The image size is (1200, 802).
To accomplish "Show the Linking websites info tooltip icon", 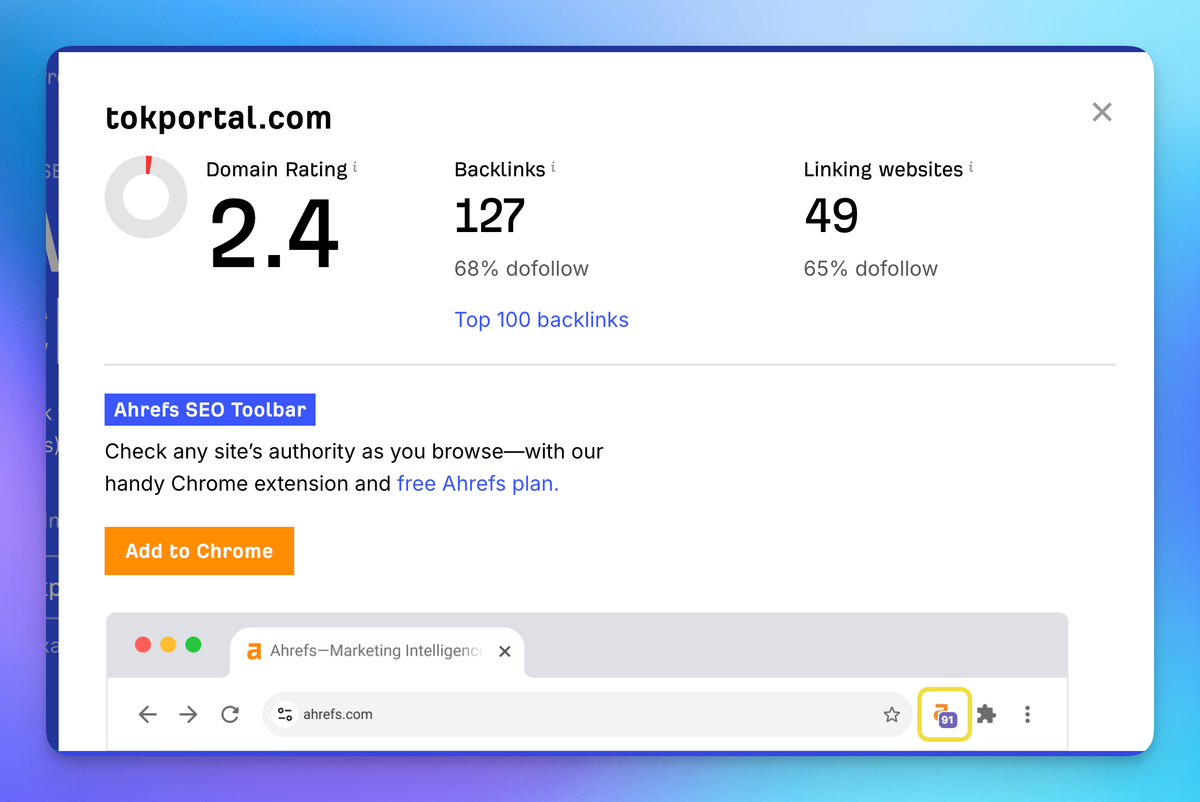I will point(971,167).
